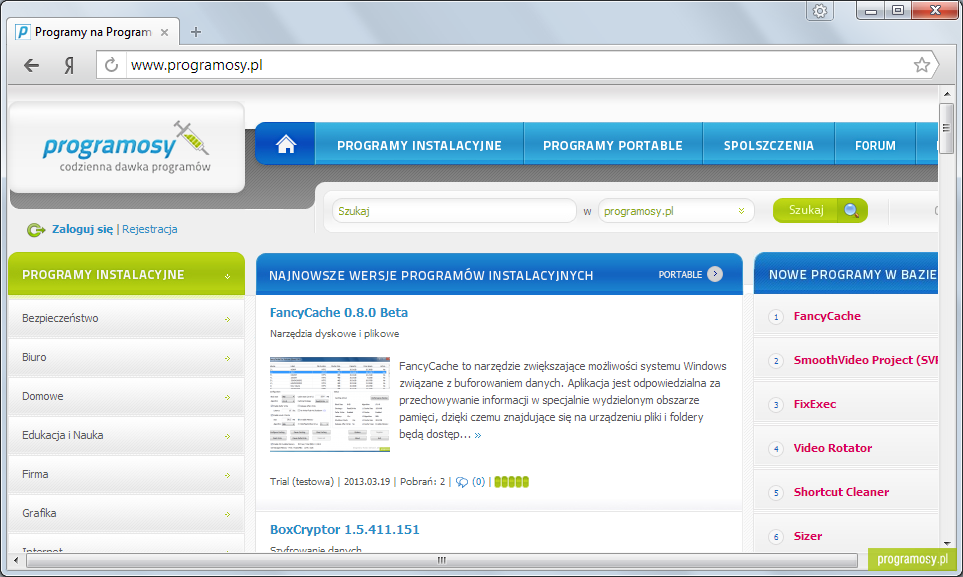Screen dimensions: 963x577
Task: Click the number 4 badge beside Video Rotator
Action: coord(776,449)
